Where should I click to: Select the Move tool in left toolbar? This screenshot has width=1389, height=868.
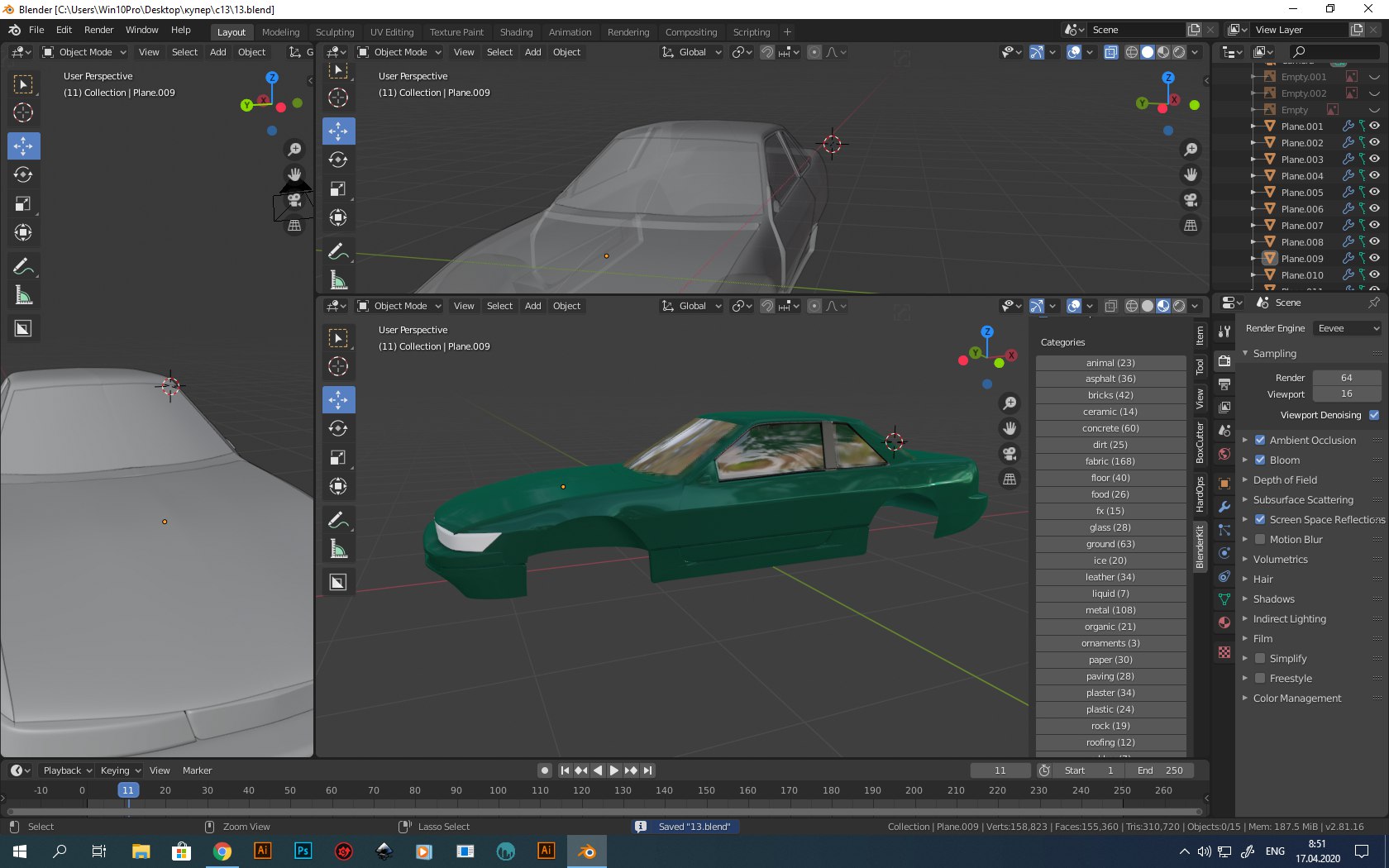[23, 146]
